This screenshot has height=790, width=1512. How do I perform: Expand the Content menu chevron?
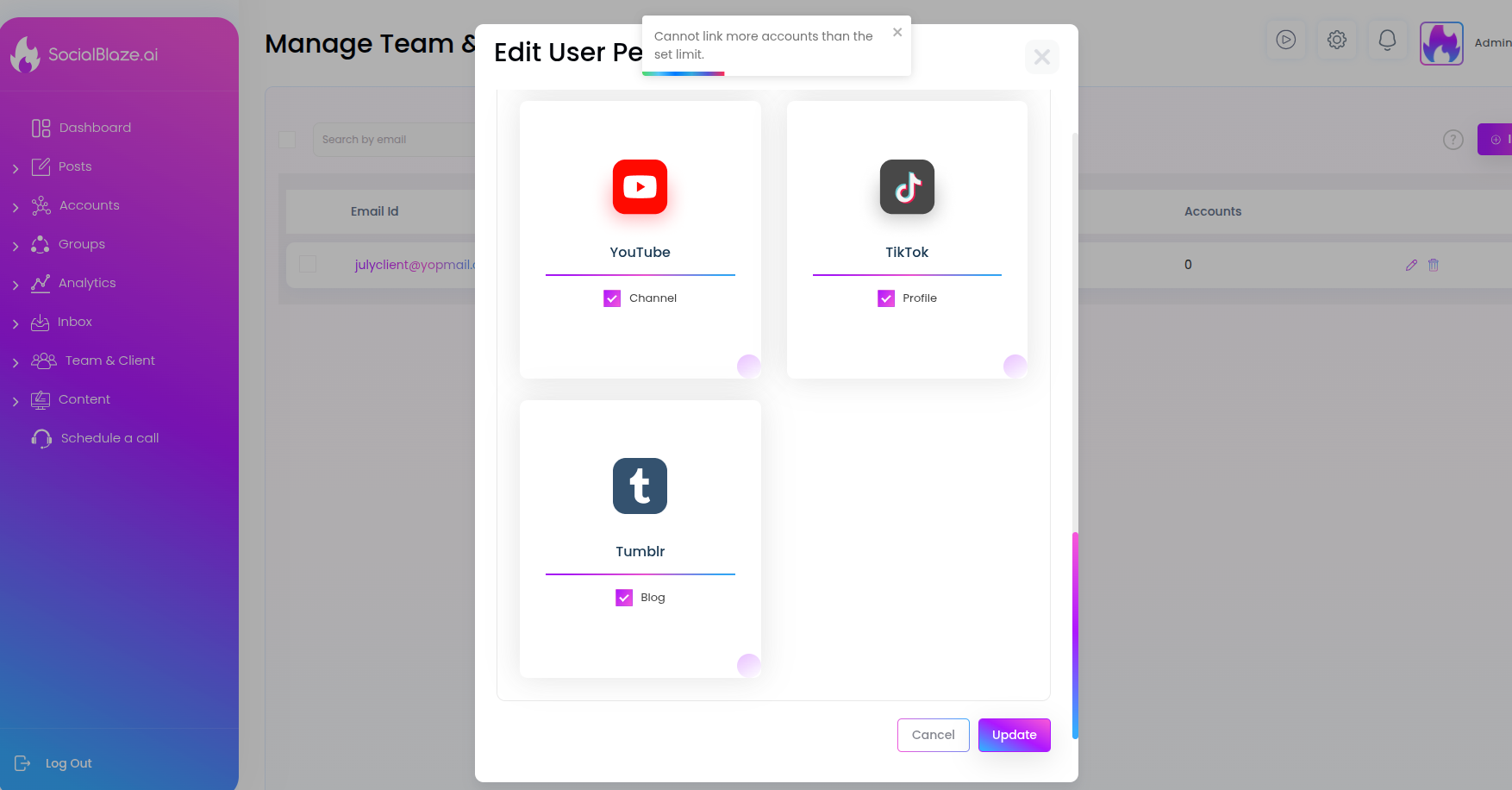click(16, 401)
